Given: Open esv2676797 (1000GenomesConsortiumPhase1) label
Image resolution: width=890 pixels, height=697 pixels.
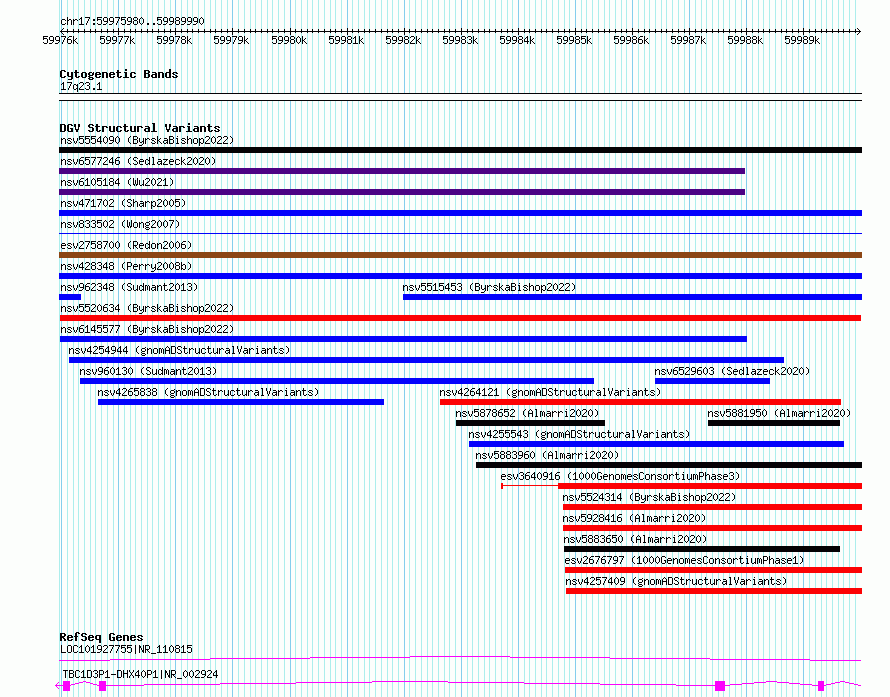Looking at the screenshot, I should pos(685,560).
